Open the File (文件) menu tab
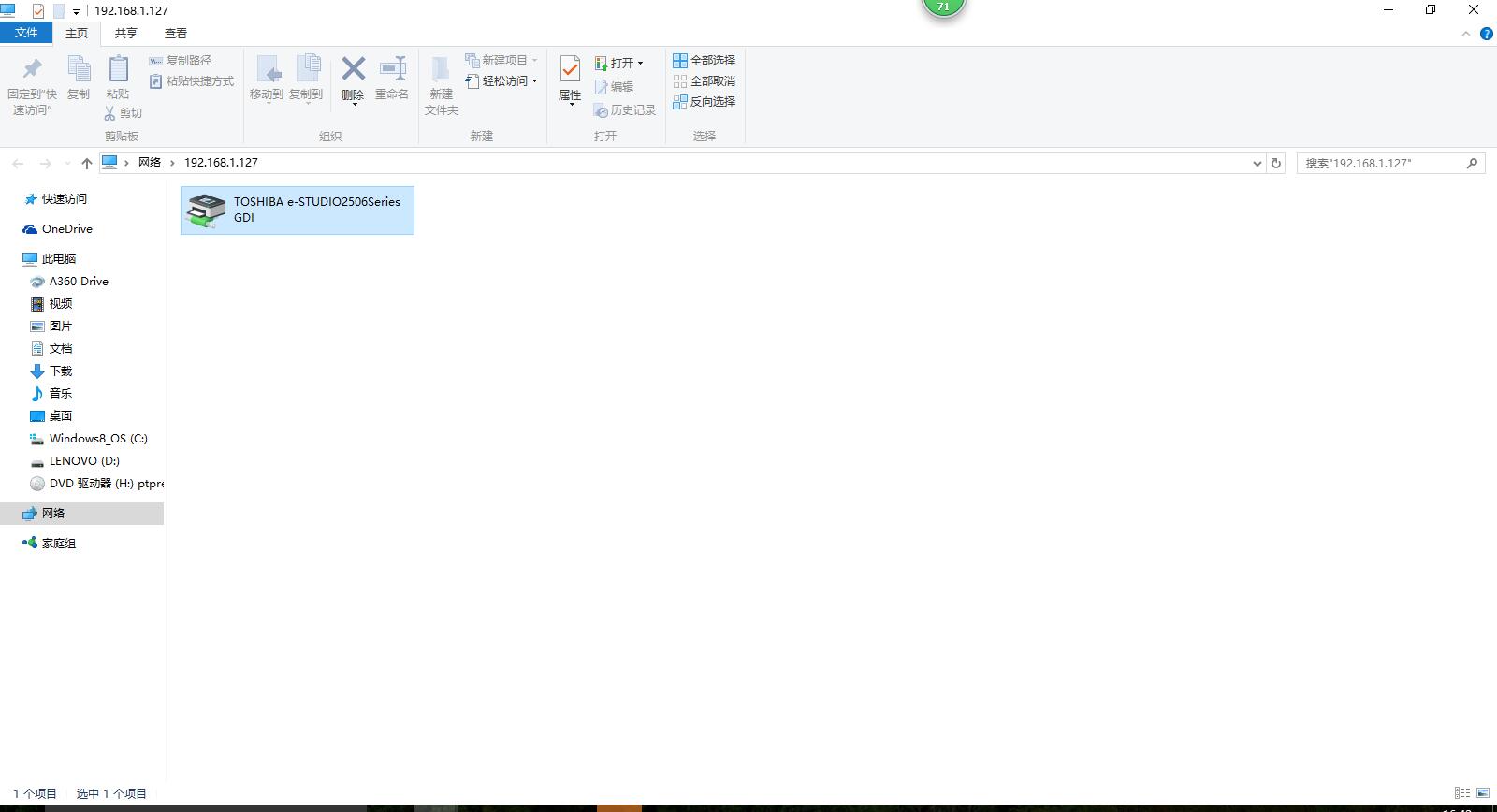This screenshot has width=1497, height=812. pyautogui.click(x=26, y=33)
